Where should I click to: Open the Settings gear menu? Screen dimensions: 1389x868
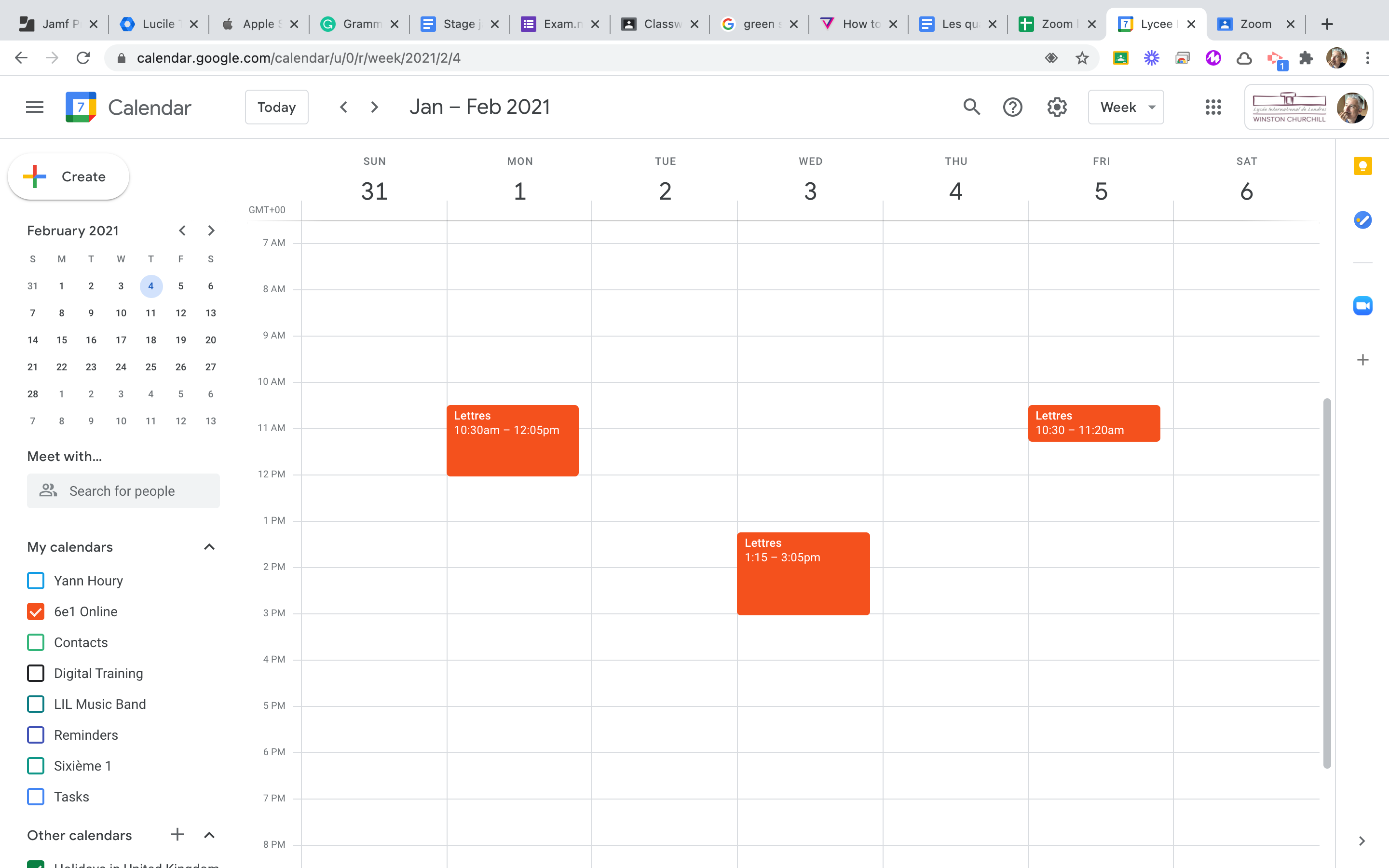click(x=1057, y=108)
